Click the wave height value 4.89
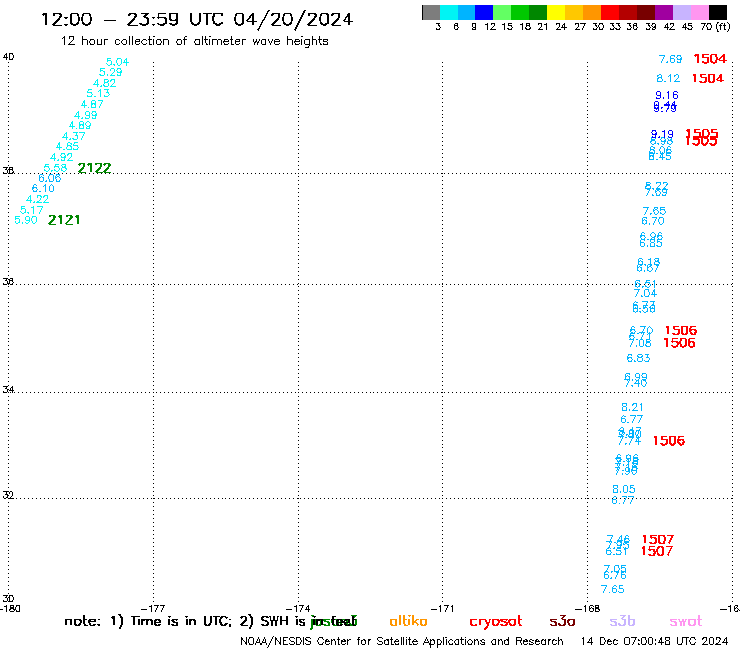 80,126
